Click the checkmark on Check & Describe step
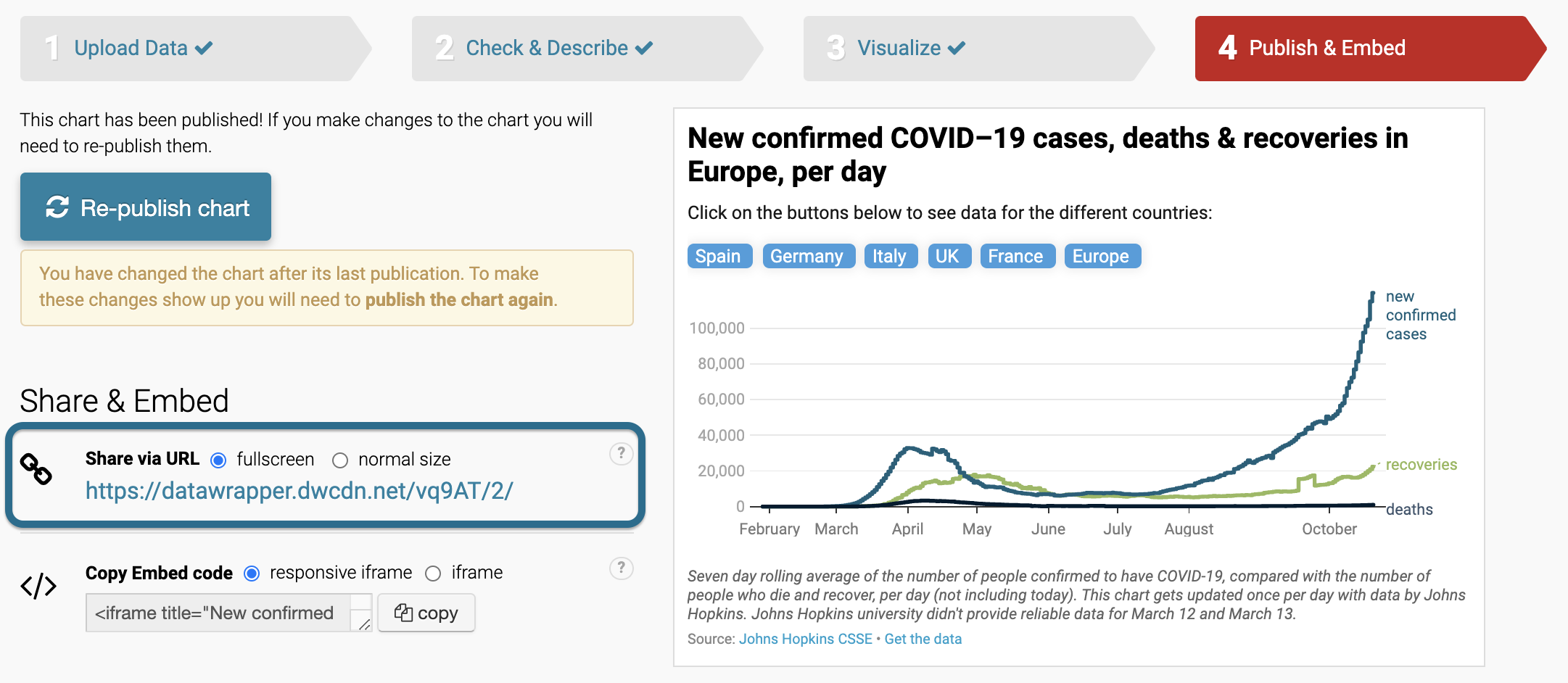 [x=644, y=46]
